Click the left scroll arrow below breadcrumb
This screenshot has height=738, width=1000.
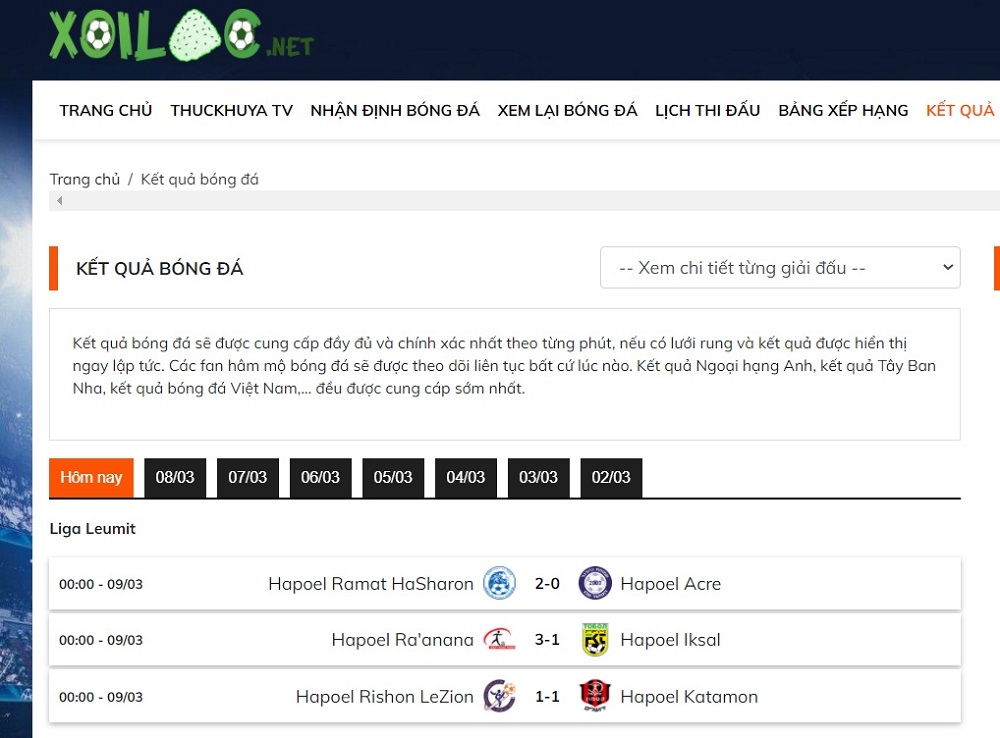59,201
